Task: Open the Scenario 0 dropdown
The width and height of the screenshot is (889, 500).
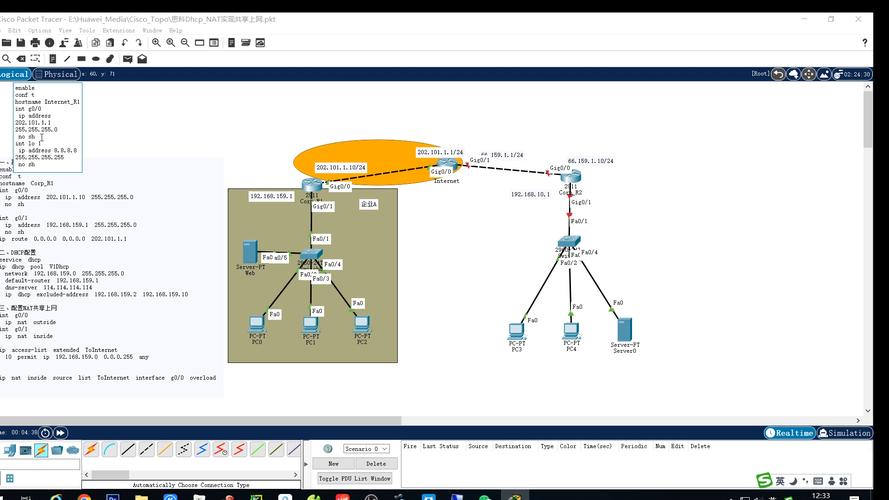Action: click(366, 448)
